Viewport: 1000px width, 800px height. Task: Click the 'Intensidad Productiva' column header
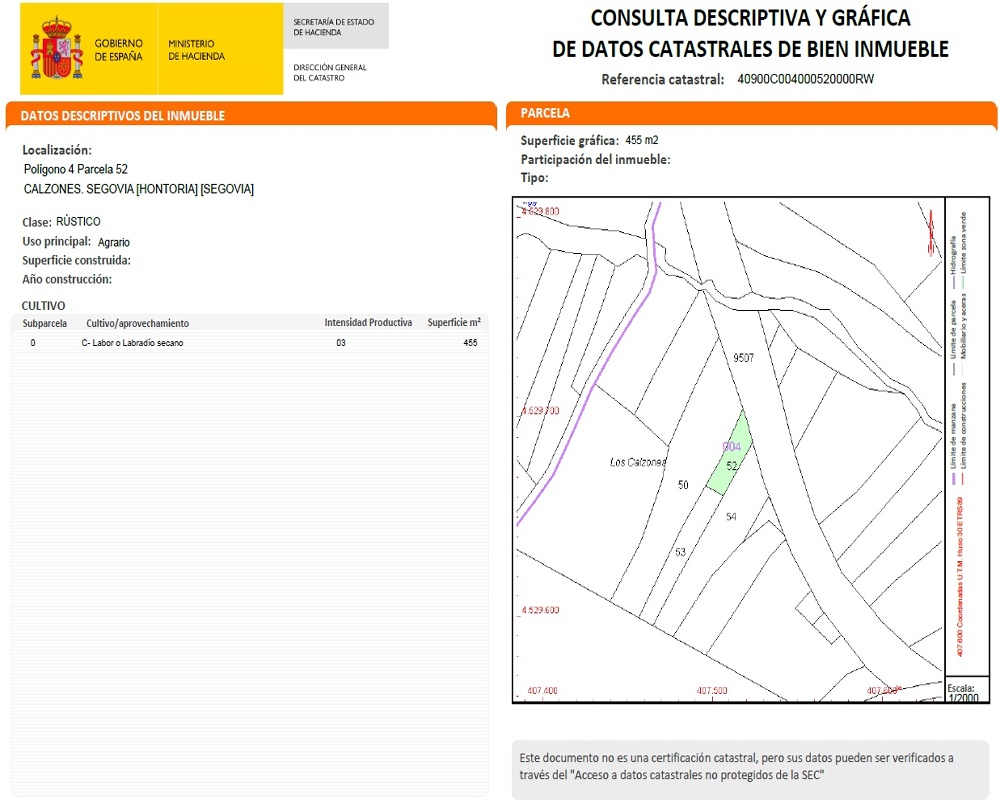[368, 323]
